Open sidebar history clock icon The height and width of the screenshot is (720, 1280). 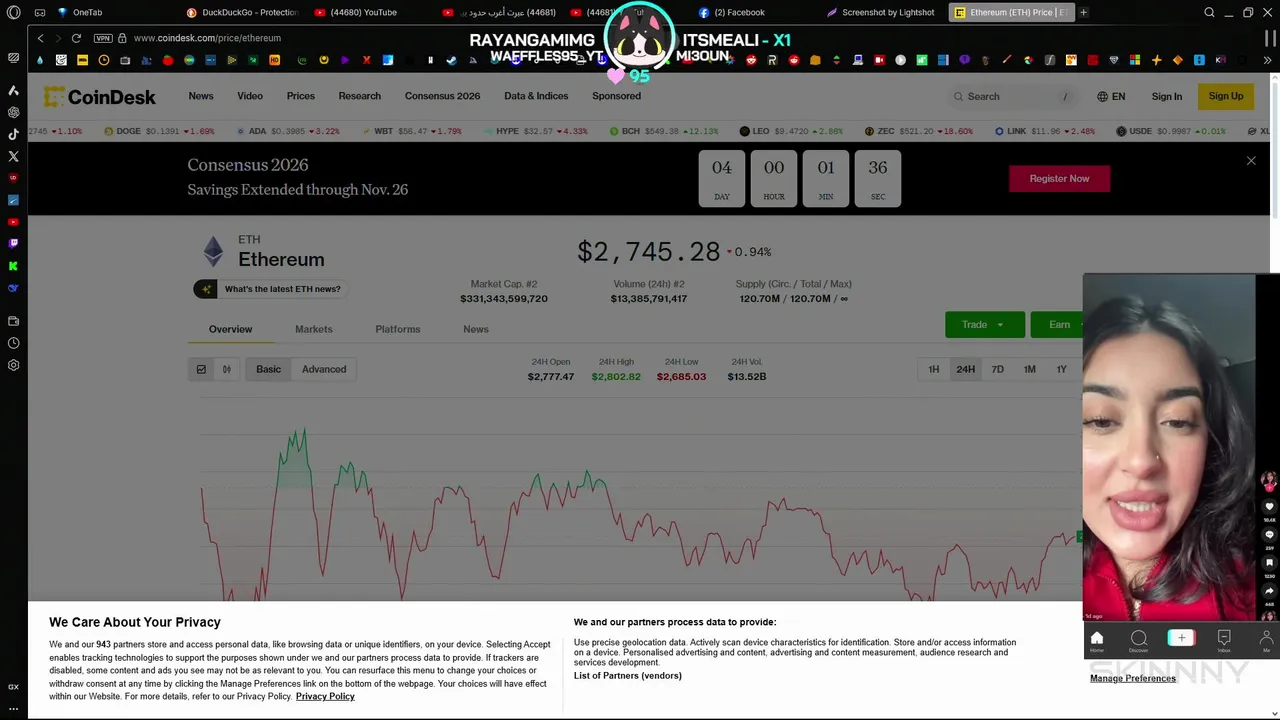point(13,343)
